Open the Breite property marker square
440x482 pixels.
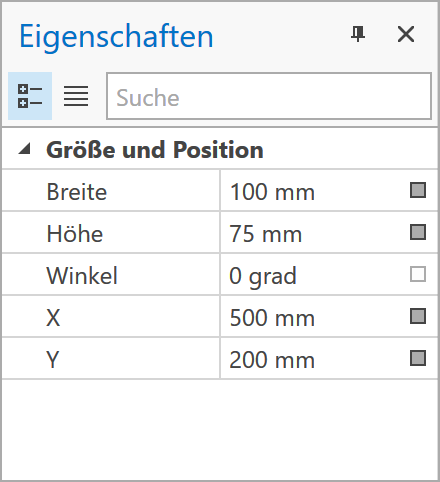[x=418, y=190]
